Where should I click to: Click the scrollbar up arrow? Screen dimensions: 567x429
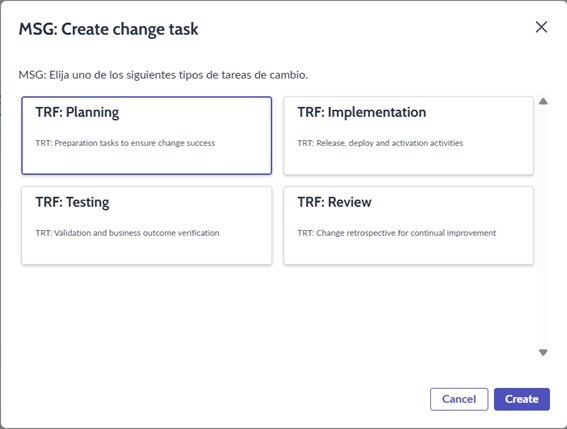coord(543,101)
